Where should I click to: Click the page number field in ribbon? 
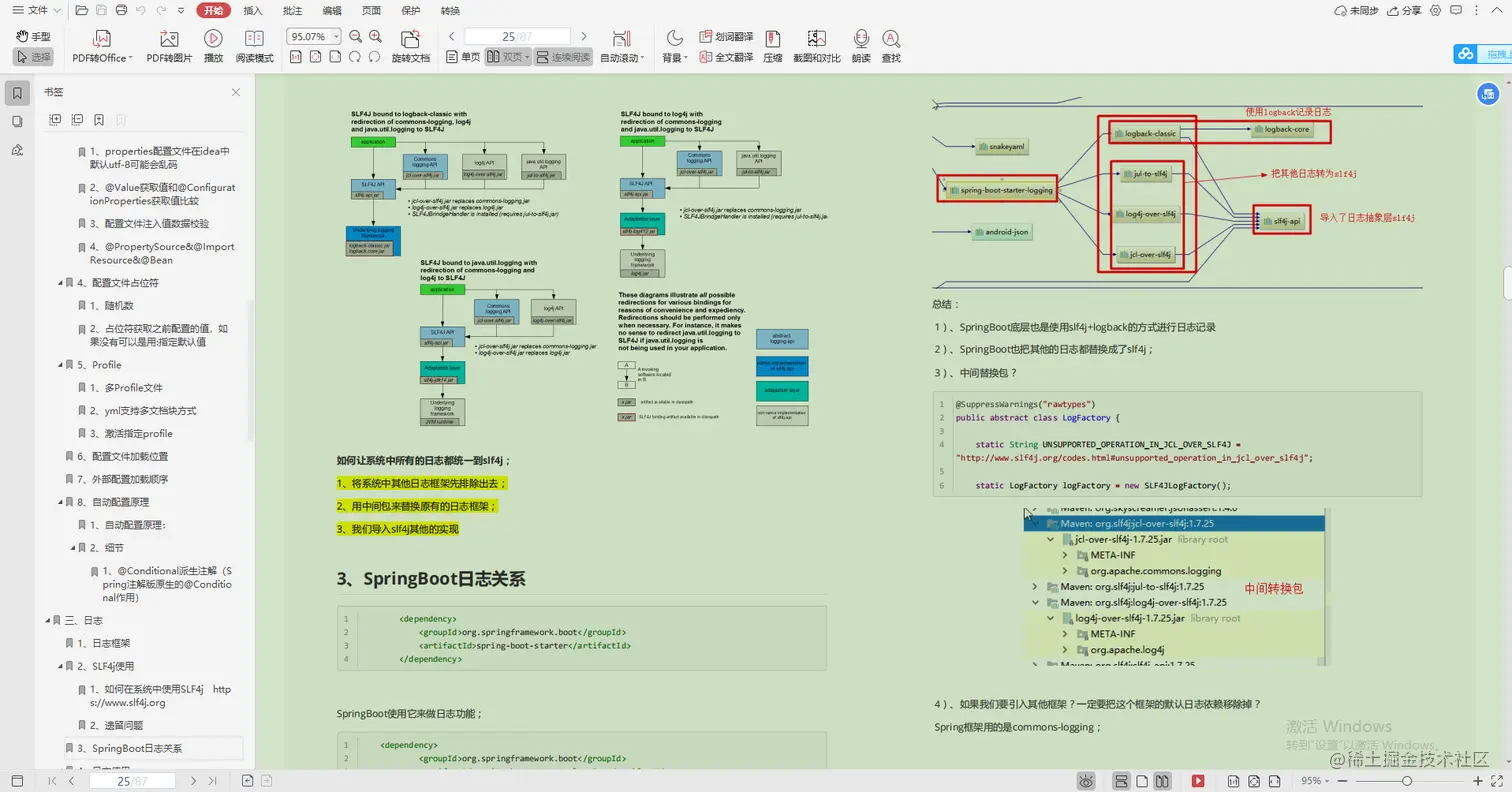pyautogui.click(x=515, y=37)
